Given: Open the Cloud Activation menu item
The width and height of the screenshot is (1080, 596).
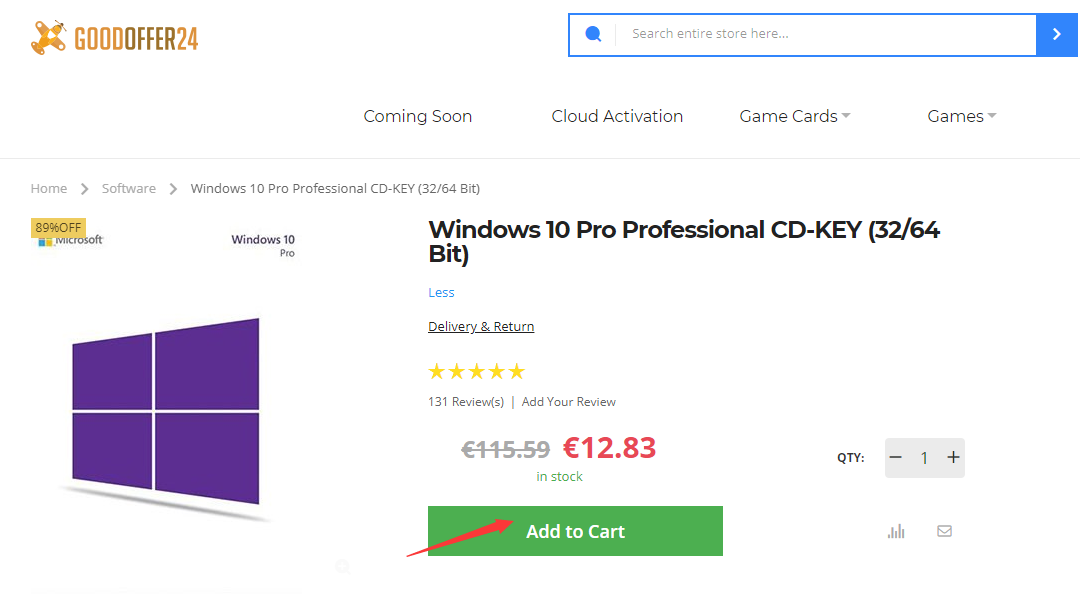Looking at the screenshot, I should pyautogui.click(x=616, y=116).
